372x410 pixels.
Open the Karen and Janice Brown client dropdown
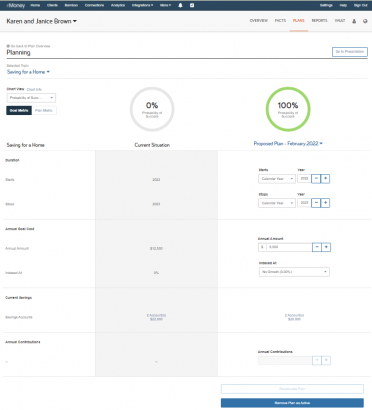click(x=42, y=21)
